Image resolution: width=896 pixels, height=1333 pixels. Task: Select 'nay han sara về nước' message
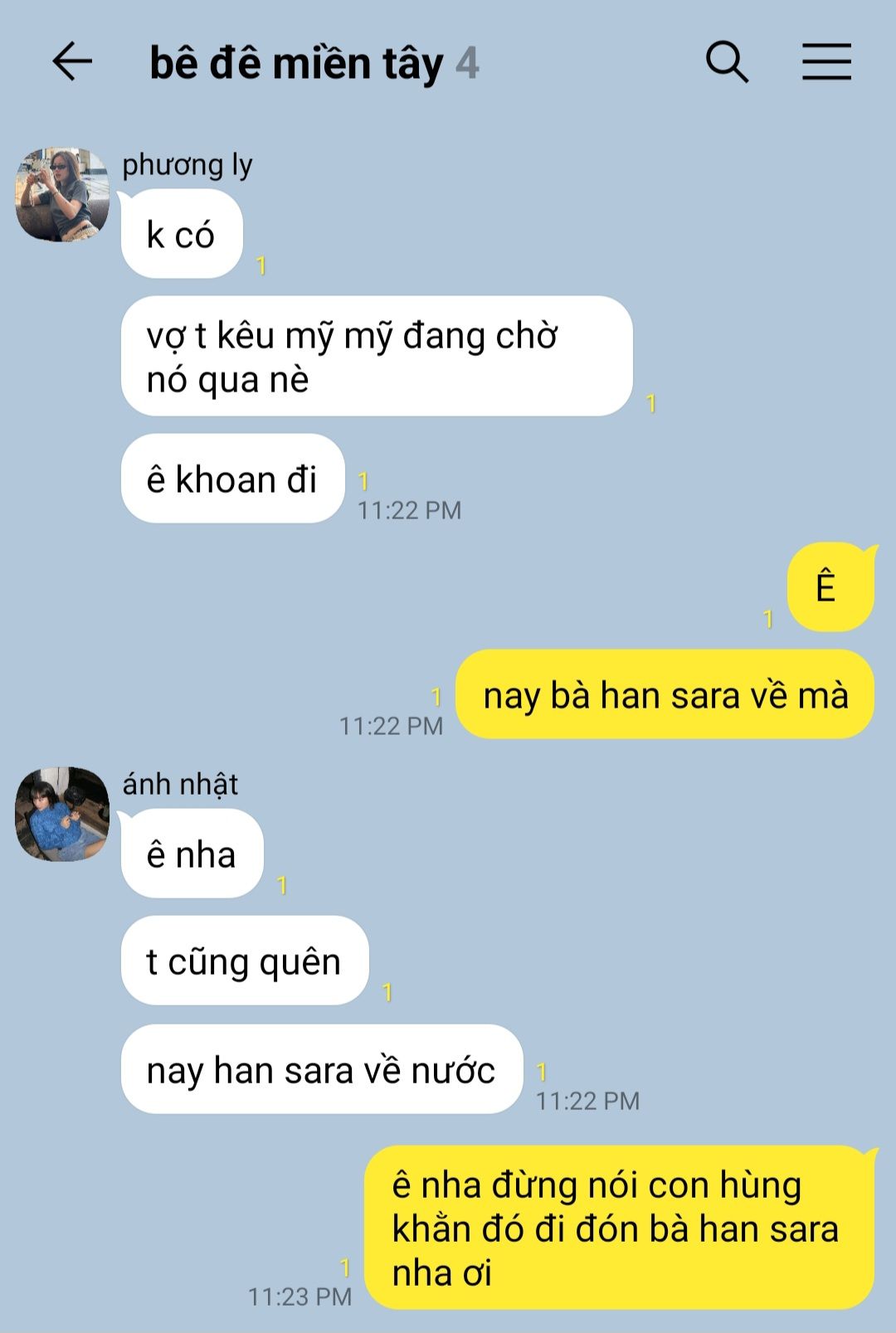click(x=322, y=1069)
